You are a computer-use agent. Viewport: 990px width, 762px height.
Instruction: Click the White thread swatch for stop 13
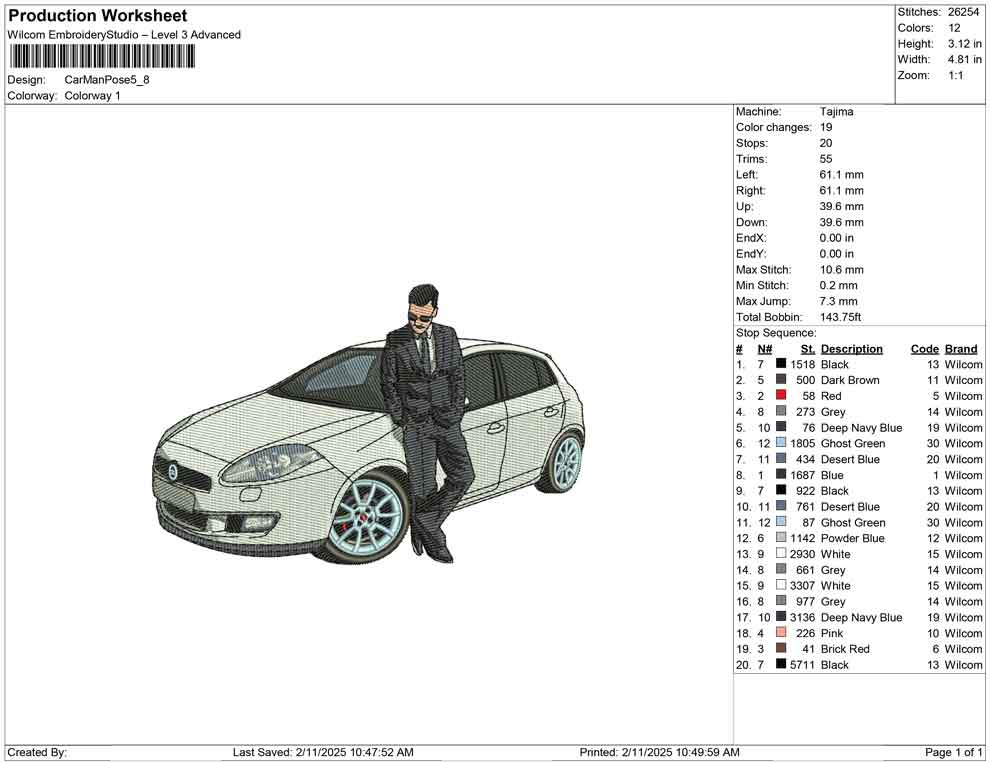[x=780, y=554]
